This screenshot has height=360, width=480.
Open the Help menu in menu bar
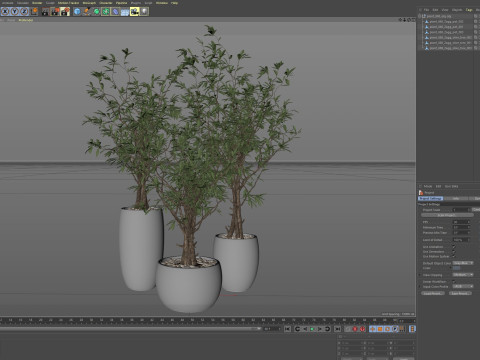(x=174, y=3)
